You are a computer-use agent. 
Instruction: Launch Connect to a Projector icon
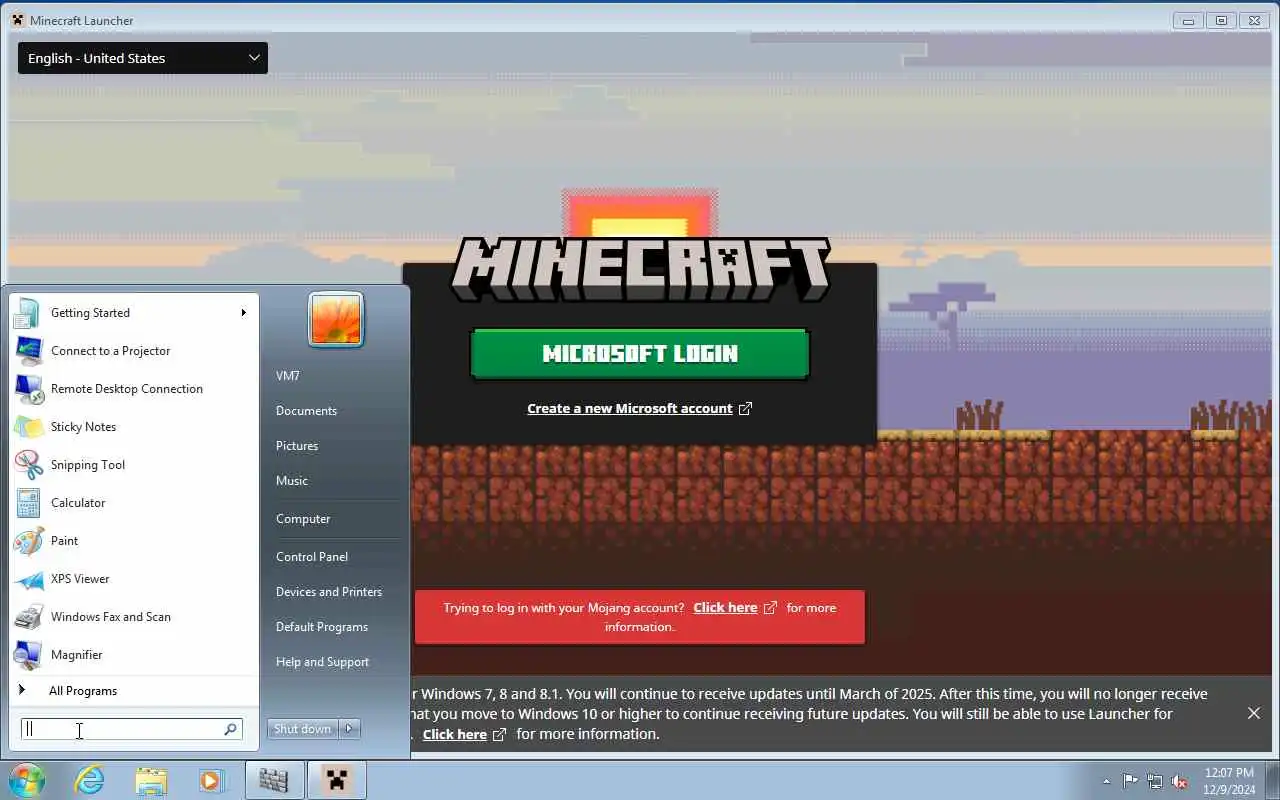coord(28,351)
